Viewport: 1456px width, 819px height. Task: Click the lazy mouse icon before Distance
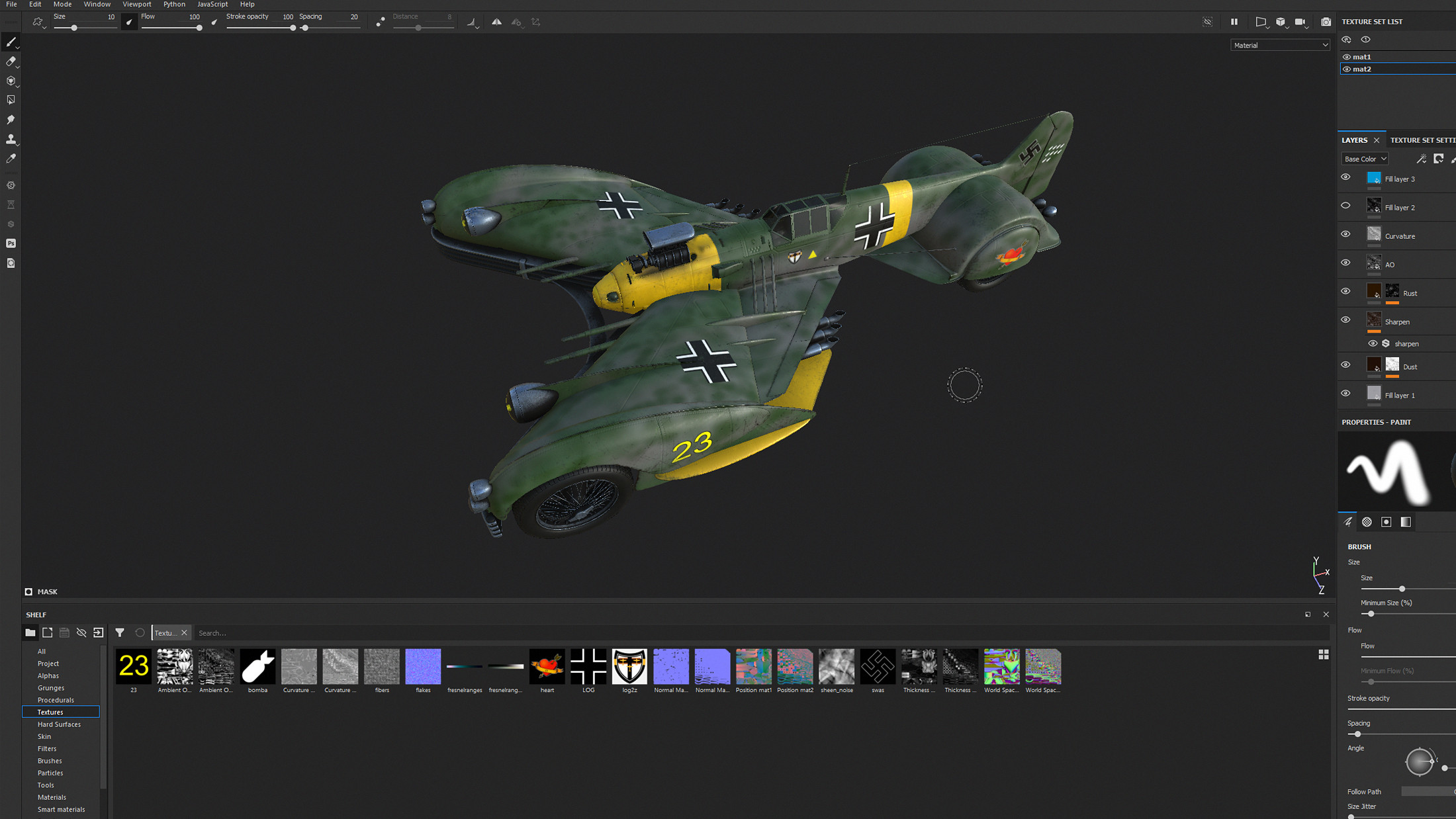coord(381,22)
